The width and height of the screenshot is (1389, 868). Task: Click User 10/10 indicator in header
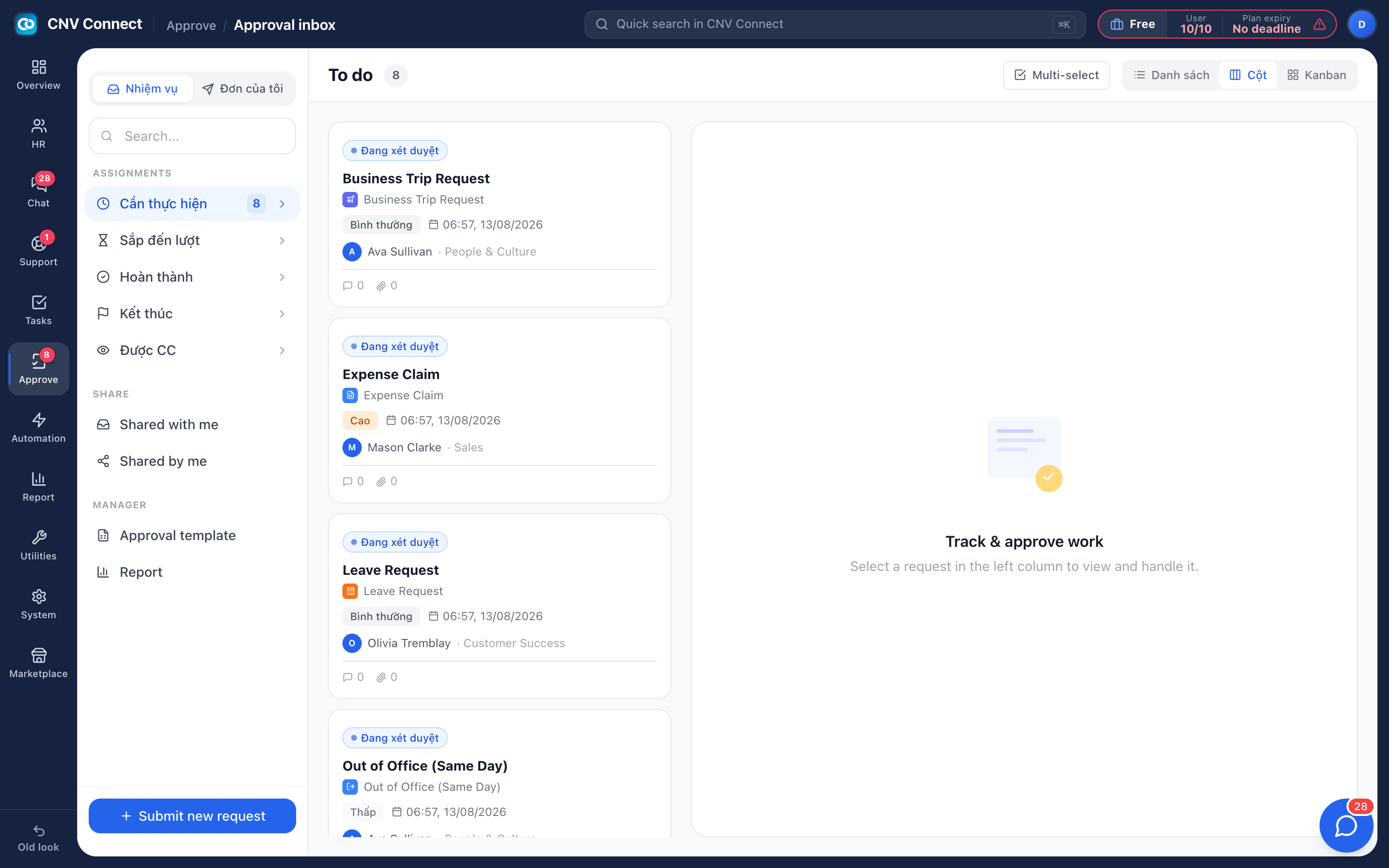click(x=1196, y=24)
